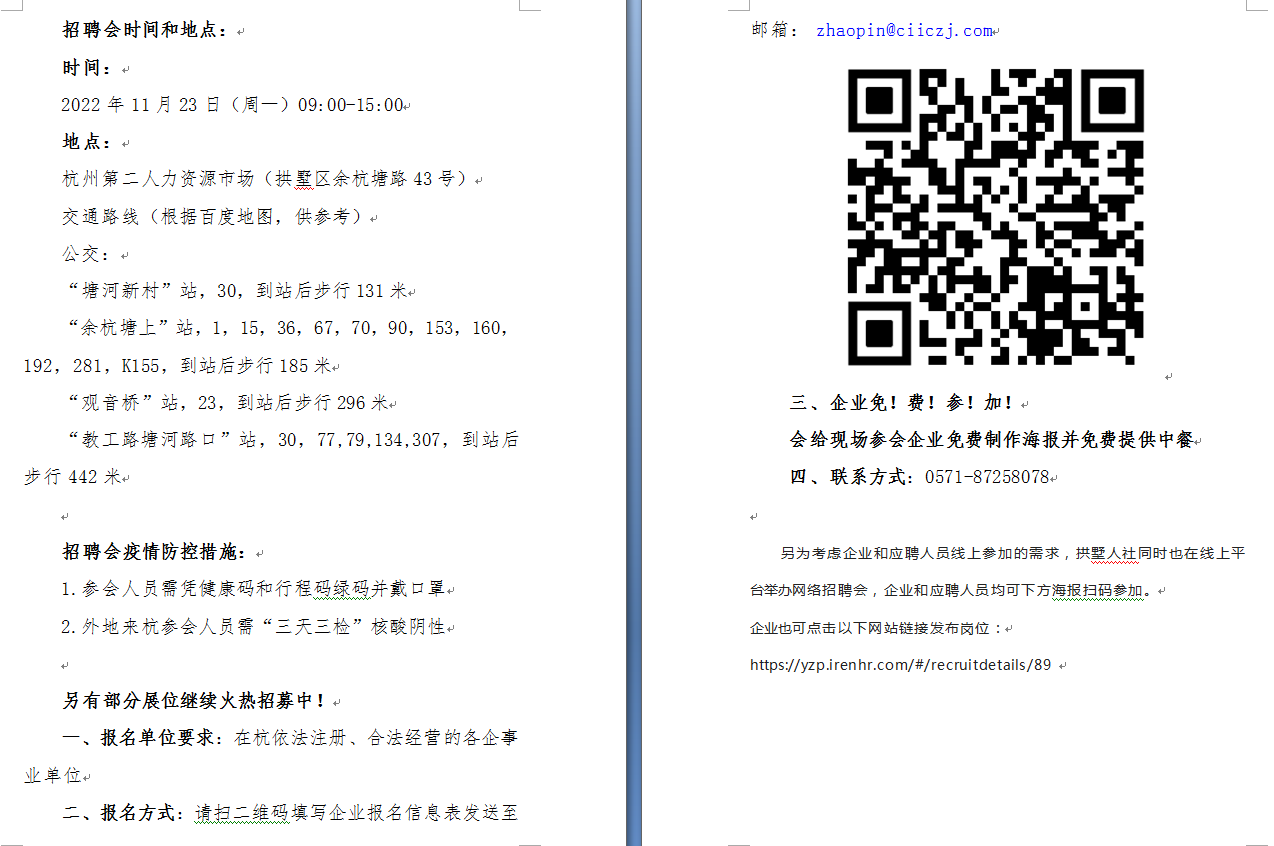The width and height of the screenshot is (1274, 846).
Task: Click the zhaopin@ciiczj.com email link
Action: (x=904, y=30)
